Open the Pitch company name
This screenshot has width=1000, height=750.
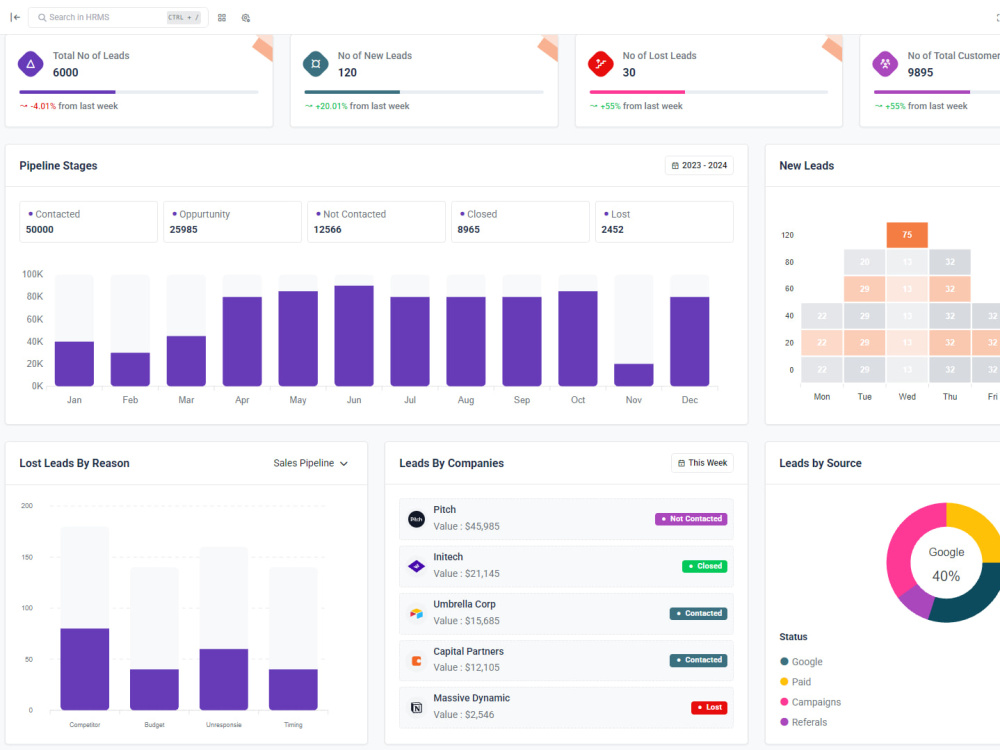445,510
